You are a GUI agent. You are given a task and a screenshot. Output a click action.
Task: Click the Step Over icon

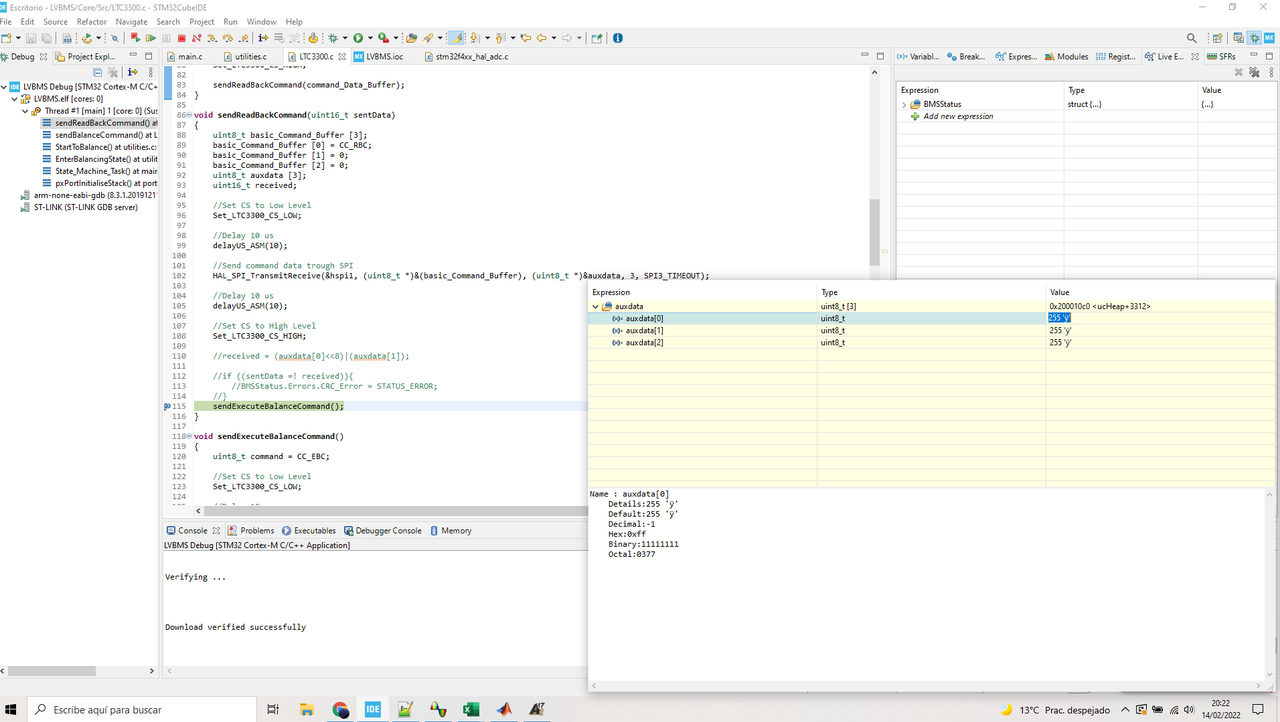click(229, 38)
